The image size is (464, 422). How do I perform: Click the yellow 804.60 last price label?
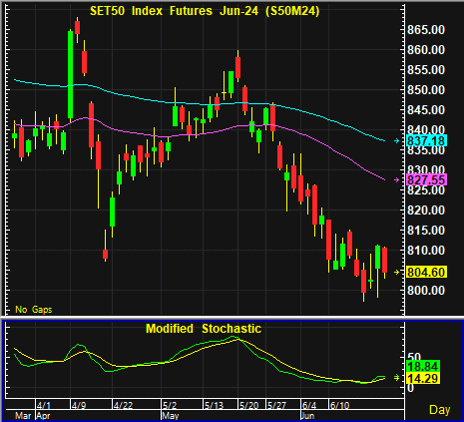pyautogui.click(x=426, y=272)
